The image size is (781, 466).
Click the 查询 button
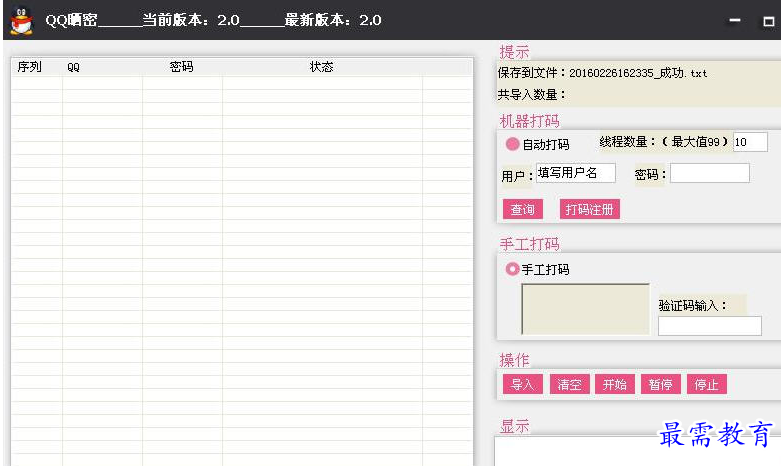pos(522,209)
